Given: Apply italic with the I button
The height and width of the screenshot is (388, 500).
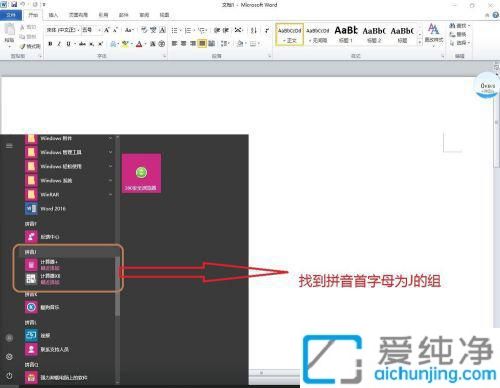Looking at the screenshot, I should click(x=59, y=44).
